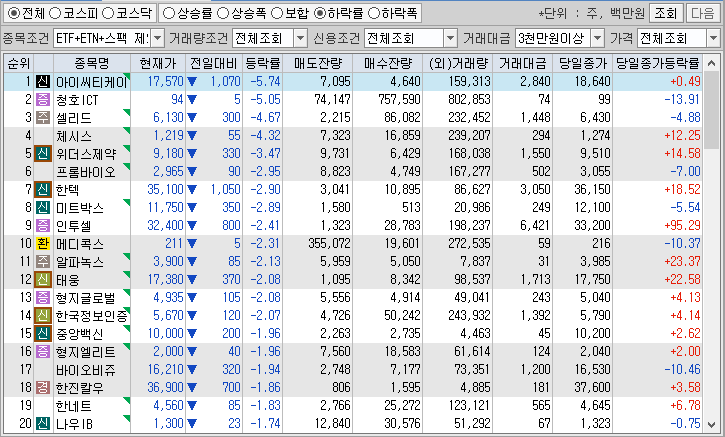
Task: Click the 경 badge for 한진칼우
Action: pyautogui.click(x=43, y=388)
